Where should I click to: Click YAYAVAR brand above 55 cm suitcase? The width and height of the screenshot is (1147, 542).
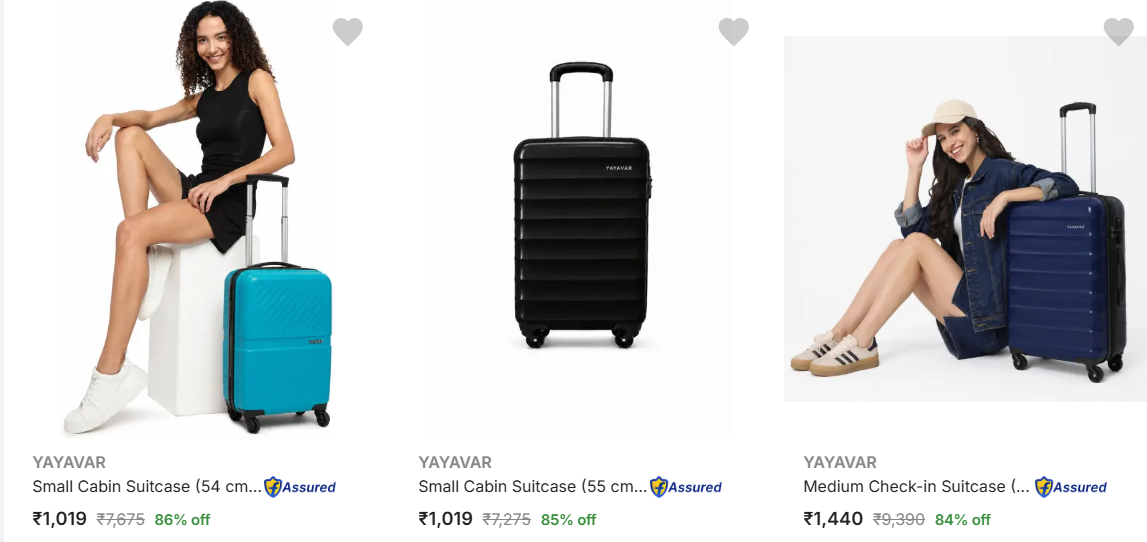click(455, 462)
